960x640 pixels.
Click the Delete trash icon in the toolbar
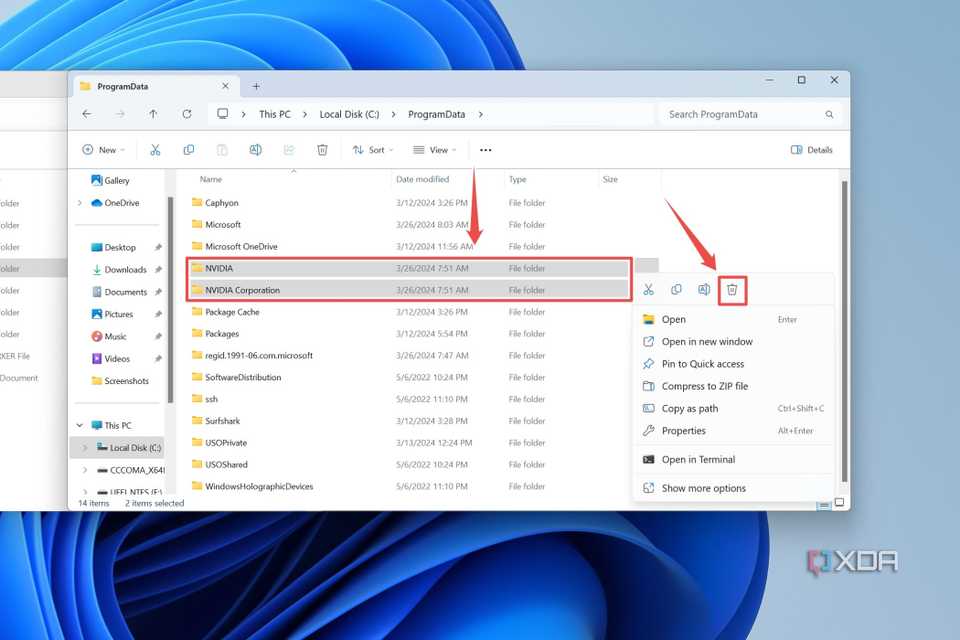(322, 150)
